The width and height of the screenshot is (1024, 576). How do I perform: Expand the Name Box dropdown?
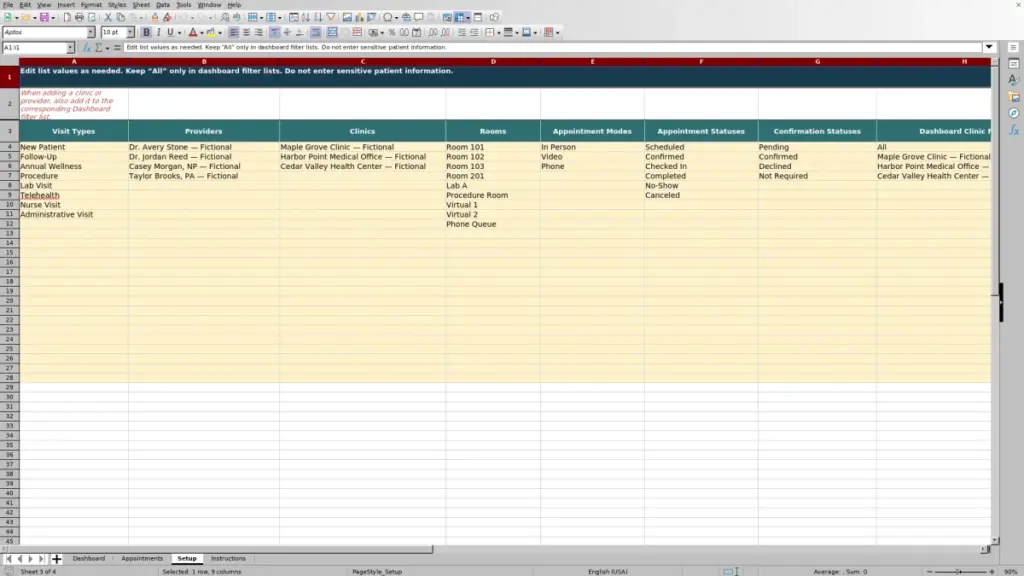pos(70,48)
